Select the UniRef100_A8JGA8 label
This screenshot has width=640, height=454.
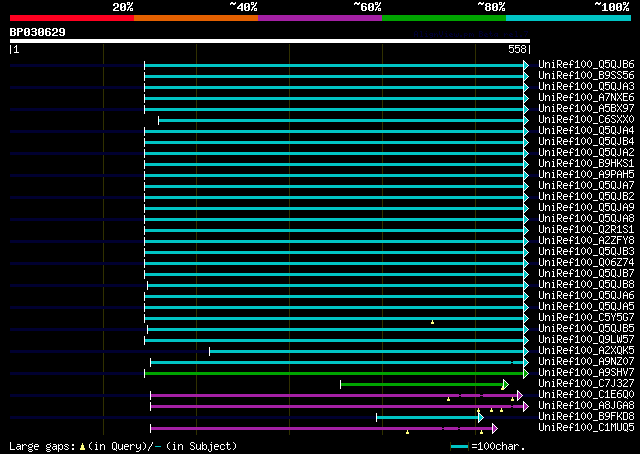click(x=586, y=406)
